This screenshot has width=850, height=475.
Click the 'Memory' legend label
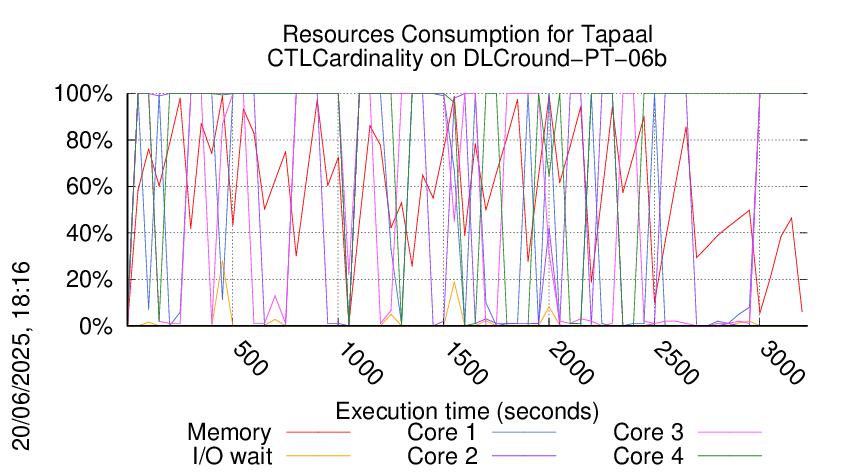229,433
